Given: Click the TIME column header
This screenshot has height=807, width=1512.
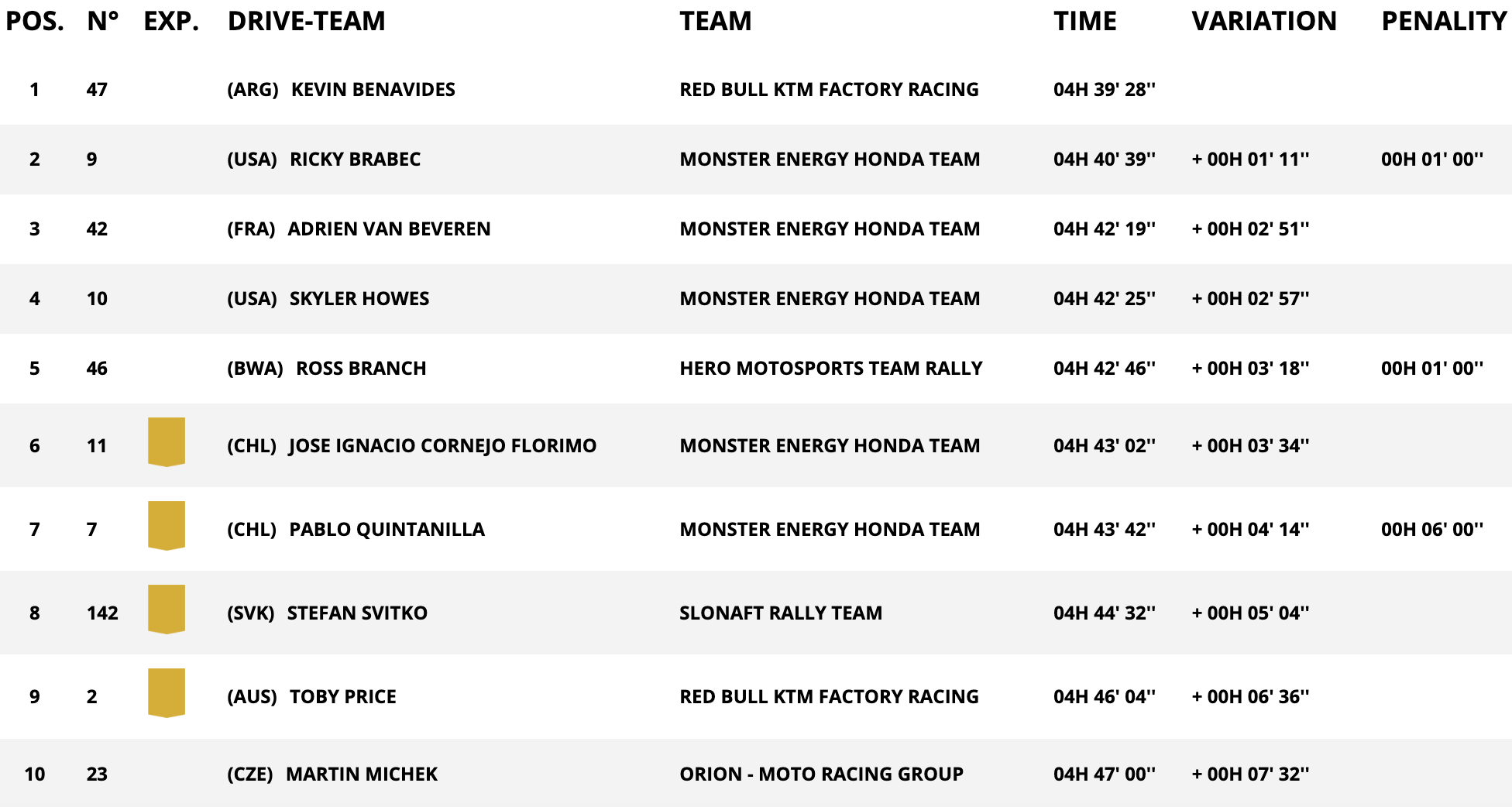Looking at the screenshot, I should point(1084,21).
